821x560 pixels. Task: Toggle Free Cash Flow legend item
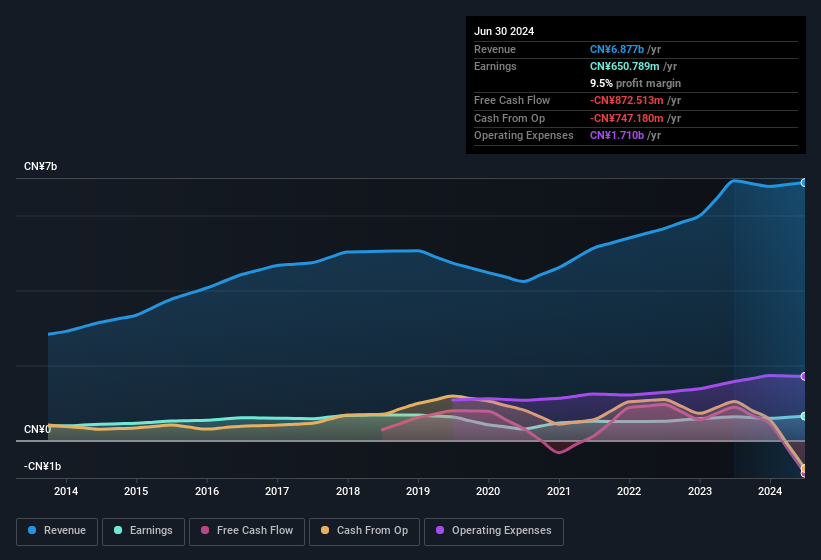coord(245,530)
